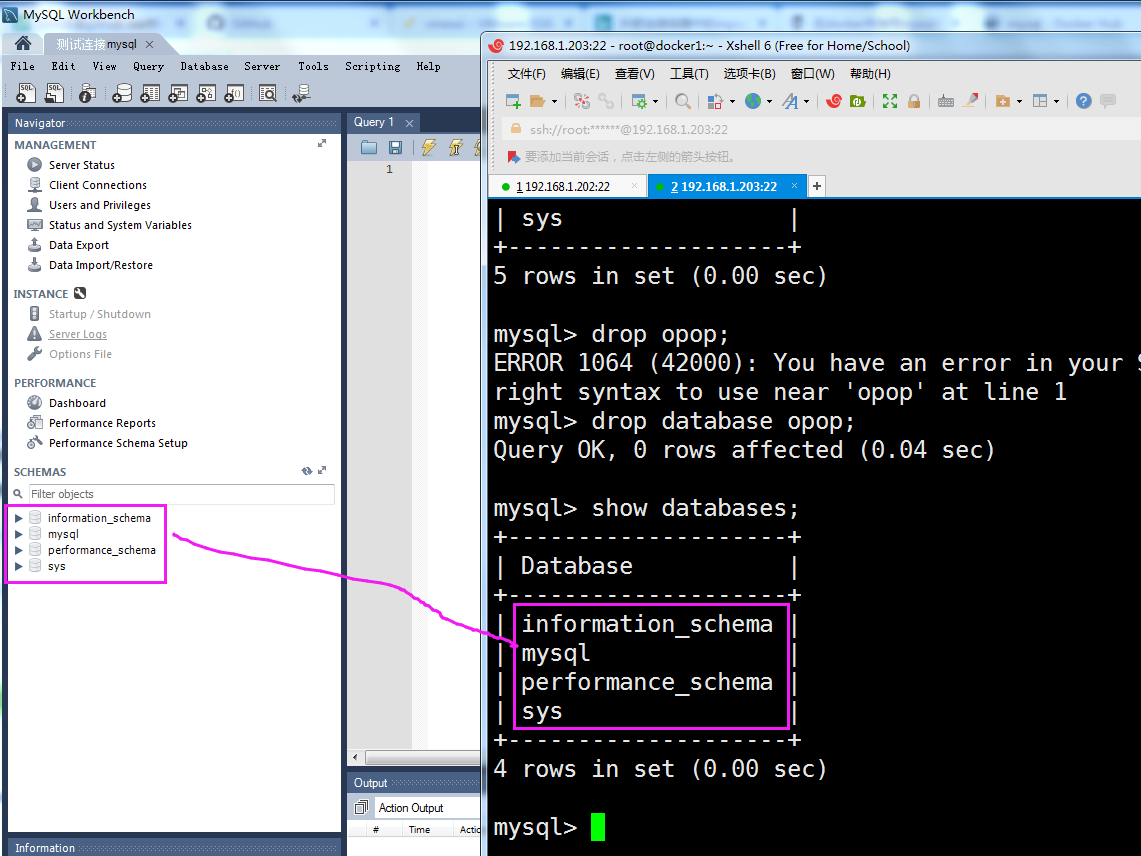The image size is (1141, 856).
Task: Execute statement under cursor icon
Action: pyautogui.click(x=456, y=148)
